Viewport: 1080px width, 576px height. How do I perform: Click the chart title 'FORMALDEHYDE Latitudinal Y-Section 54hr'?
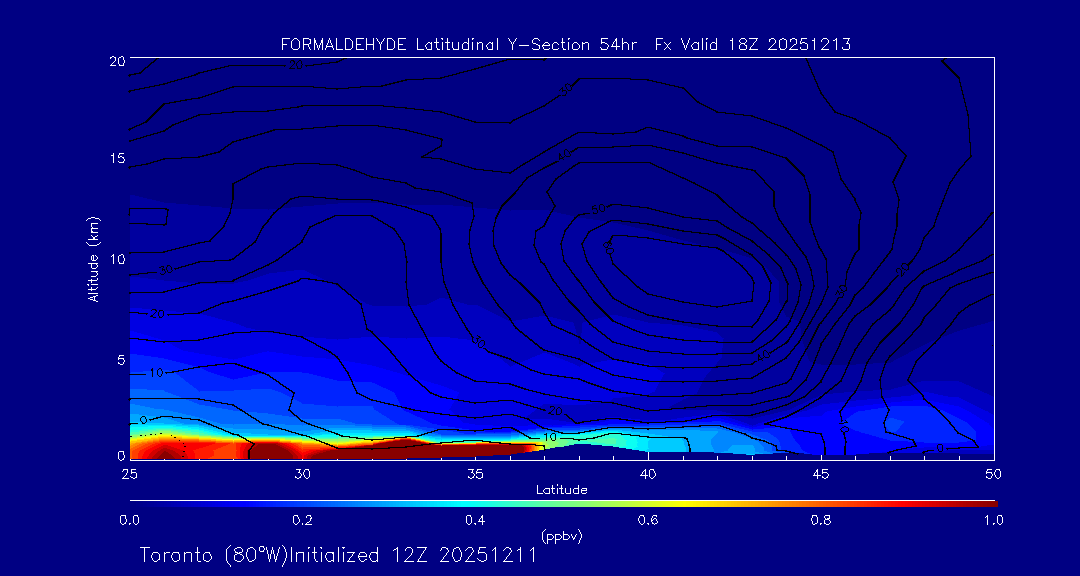461,45
